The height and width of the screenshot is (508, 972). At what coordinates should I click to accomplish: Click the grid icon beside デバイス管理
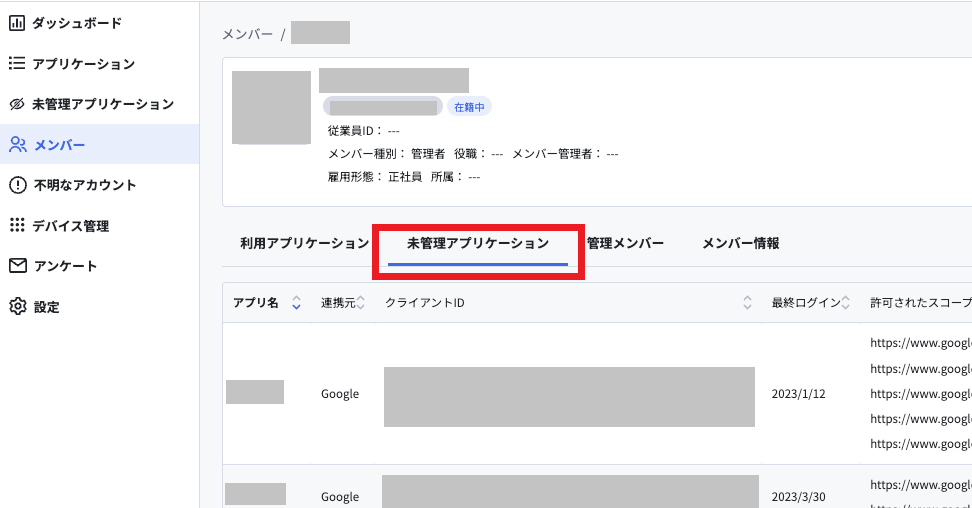click(x=17, y=225)
